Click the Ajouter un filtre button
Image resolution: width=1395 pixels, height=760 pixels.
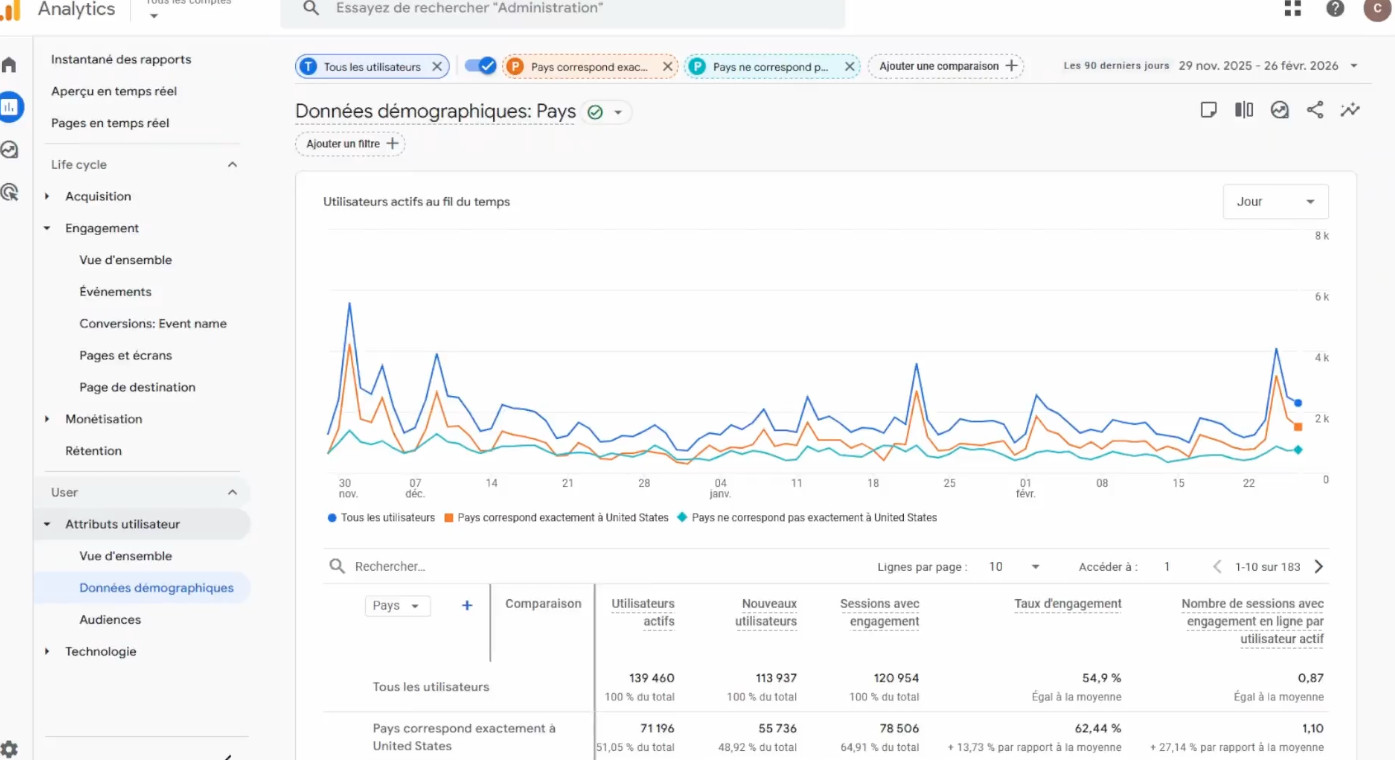pos(350,144)
